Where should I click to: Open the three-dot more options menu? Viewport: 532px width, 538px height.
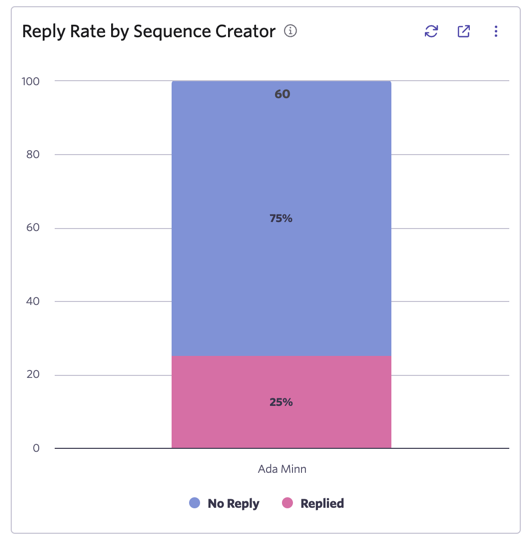click(x=496, y=31)
